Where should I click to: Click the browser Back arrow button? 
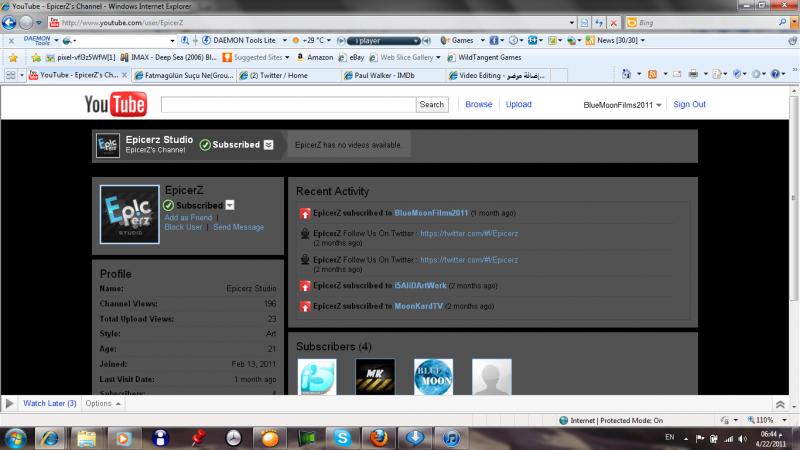pos(9,22)
